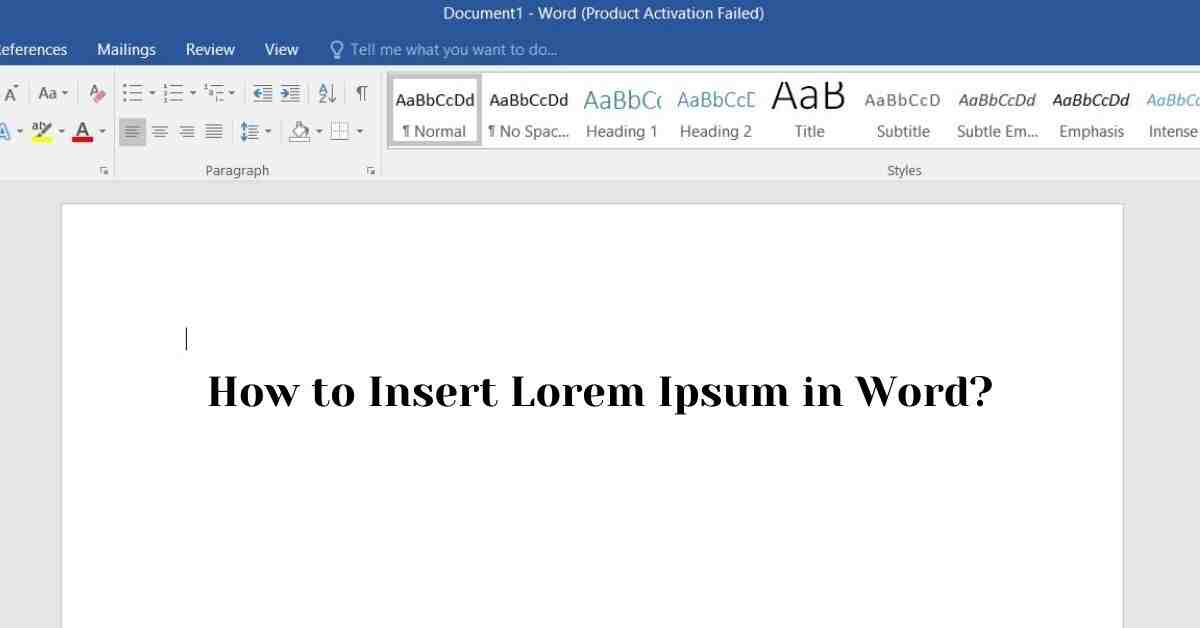Apply numbered list formatting
Image resolution: width=1200 pixels, height=628 pixels.
pyautogui.click(x=173, y=94)
